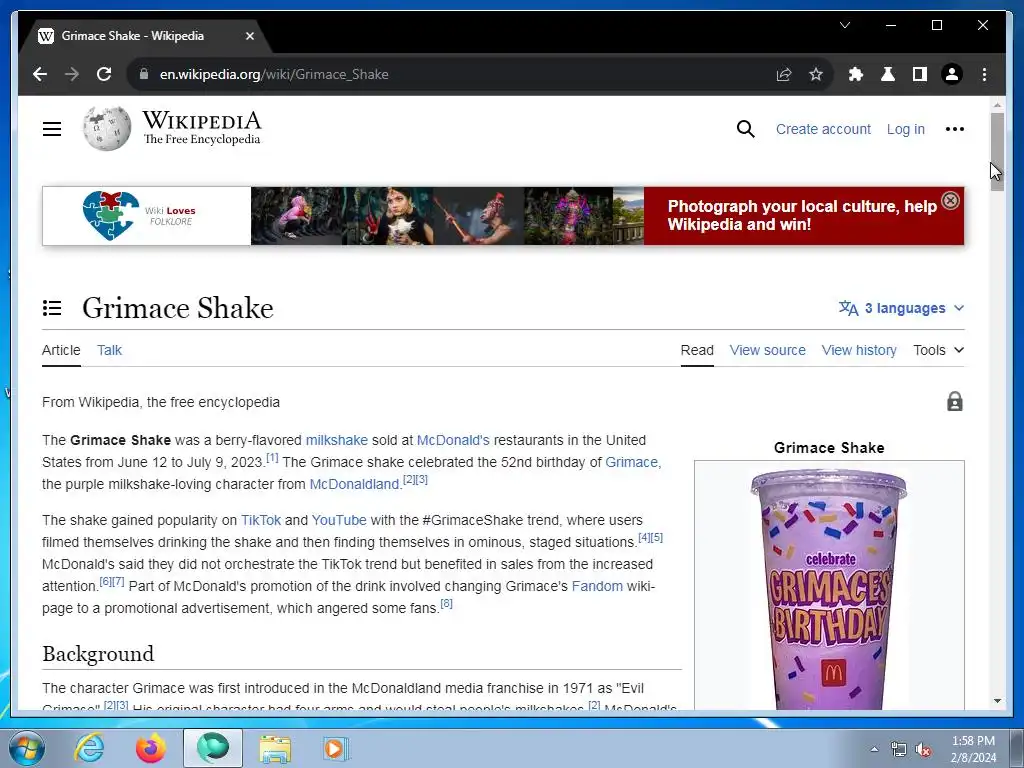Click the muted volume tray icon
Viewport: 1024px width, 768px height.
(x=923, y=750)
